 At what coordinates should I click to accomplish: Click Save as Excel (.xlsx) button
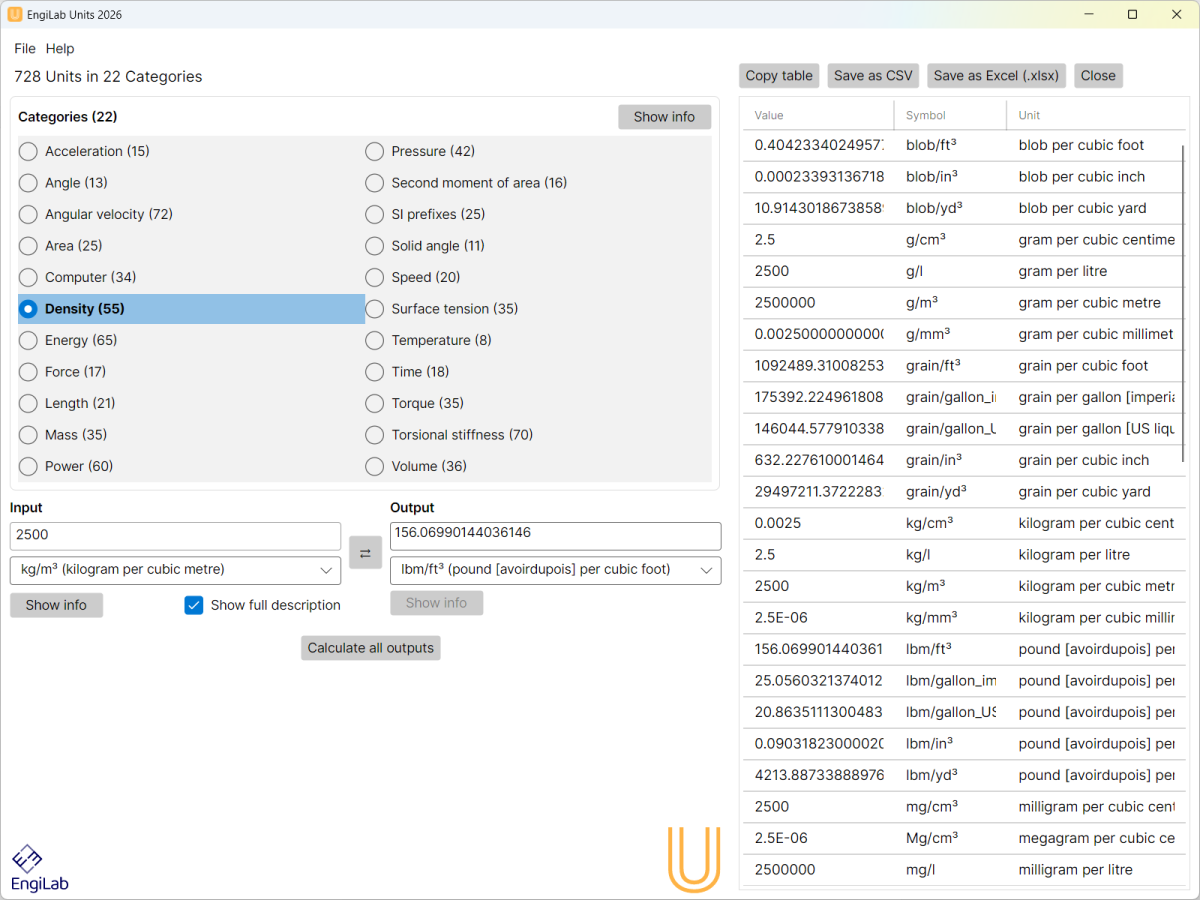click(x=996, y=76)
